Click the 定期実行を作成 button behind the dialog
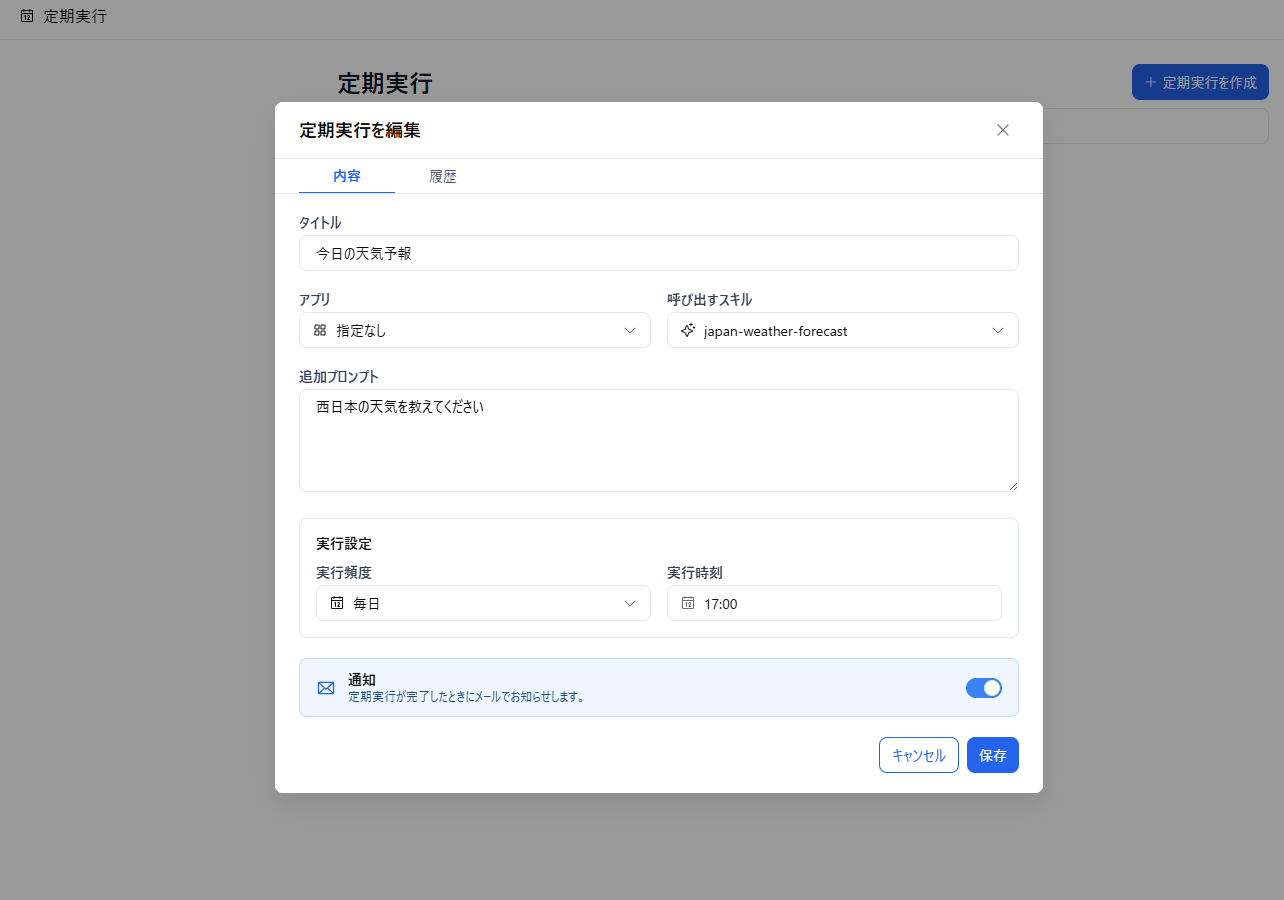Viewport: 1284px width, 900px height. (1200, 82)
